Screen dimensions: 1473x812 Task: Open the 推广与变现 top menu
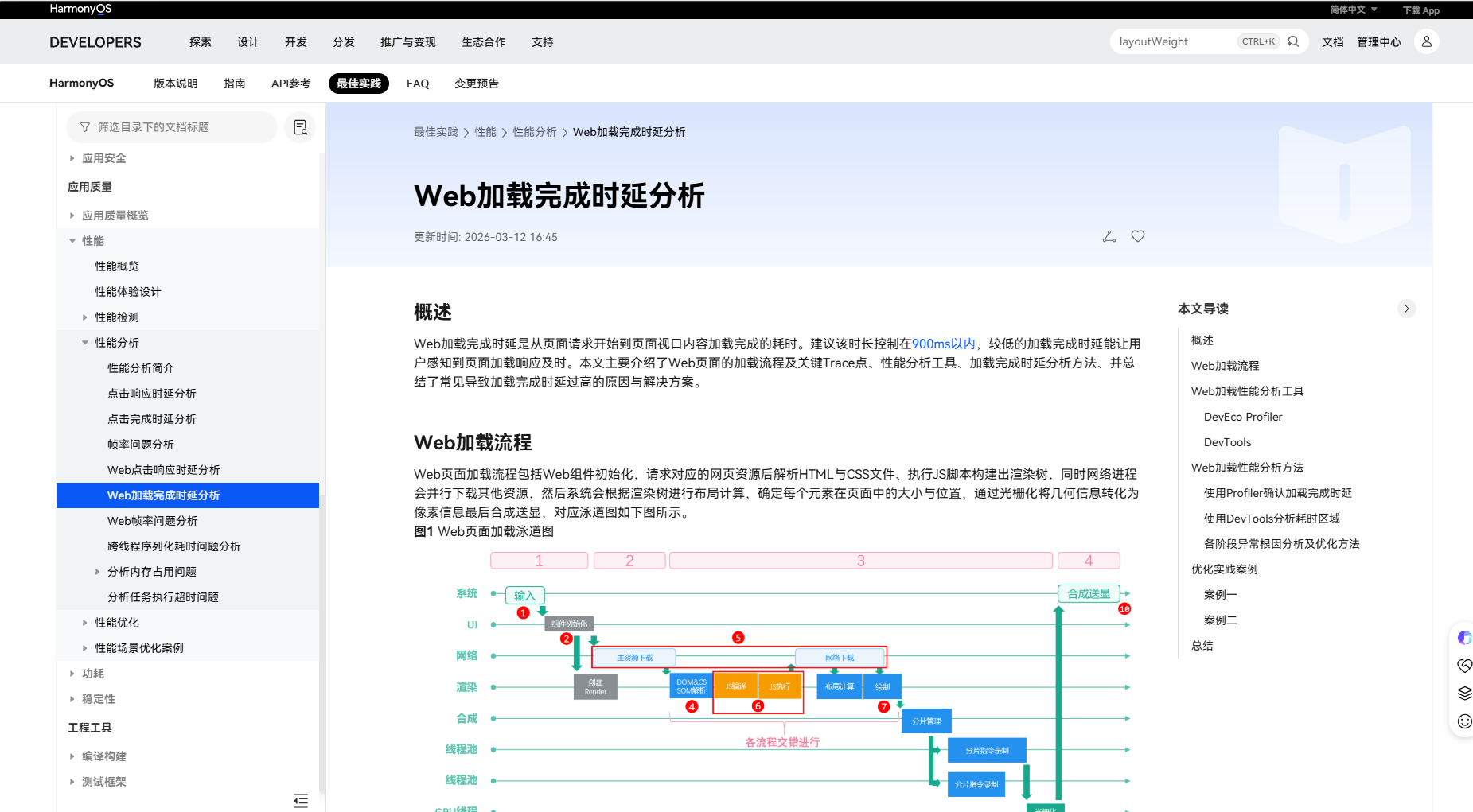[408, 42]
